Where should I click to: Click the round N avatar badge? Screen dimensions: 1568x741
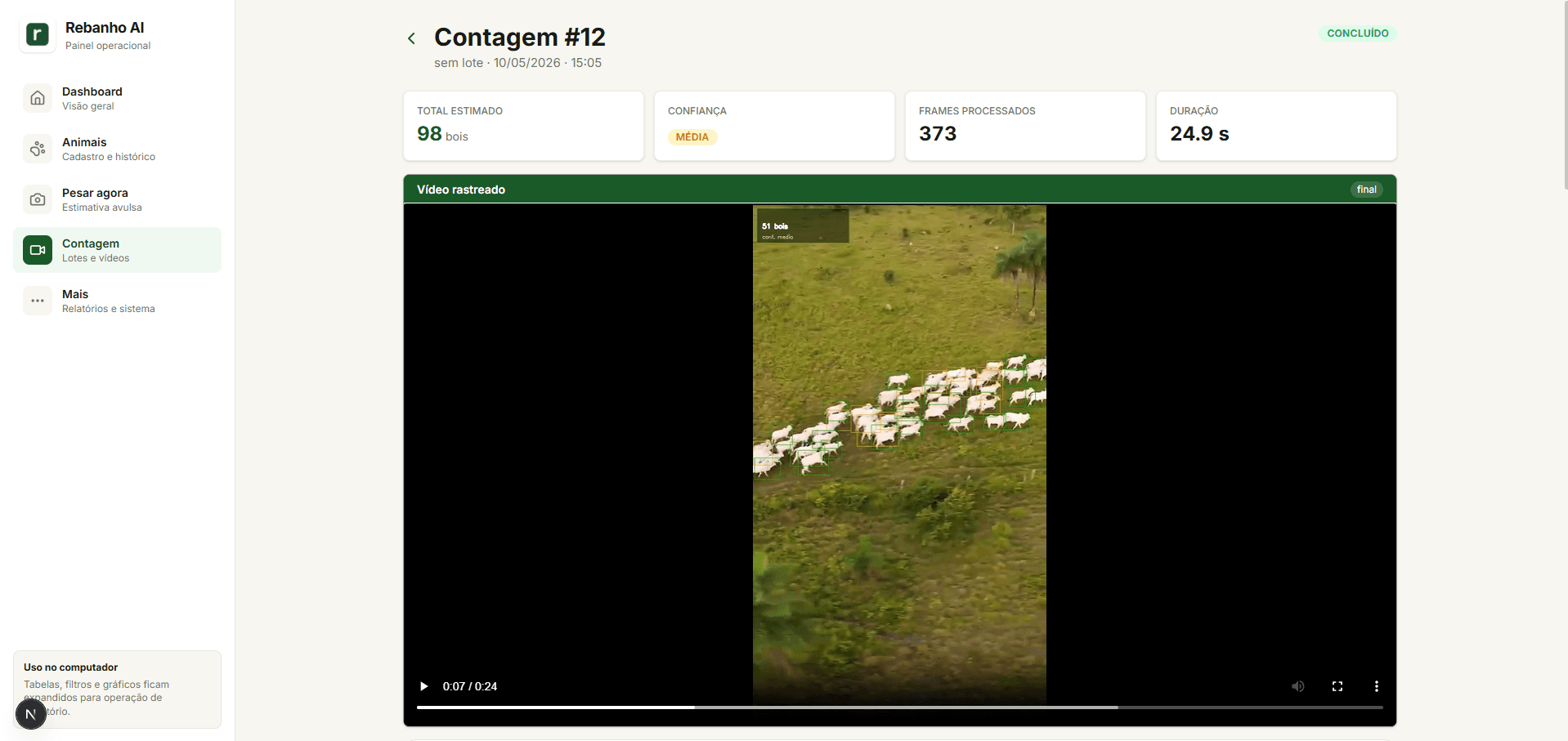click(31, 714)
